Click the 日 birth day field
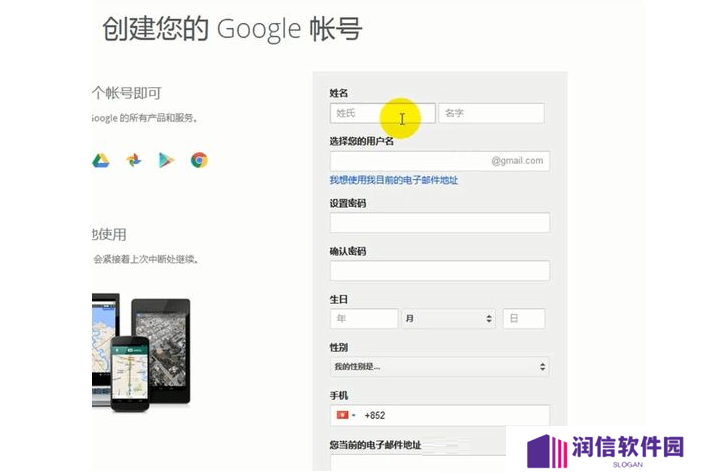Screen dimensions: 706x476 (524, 319)
